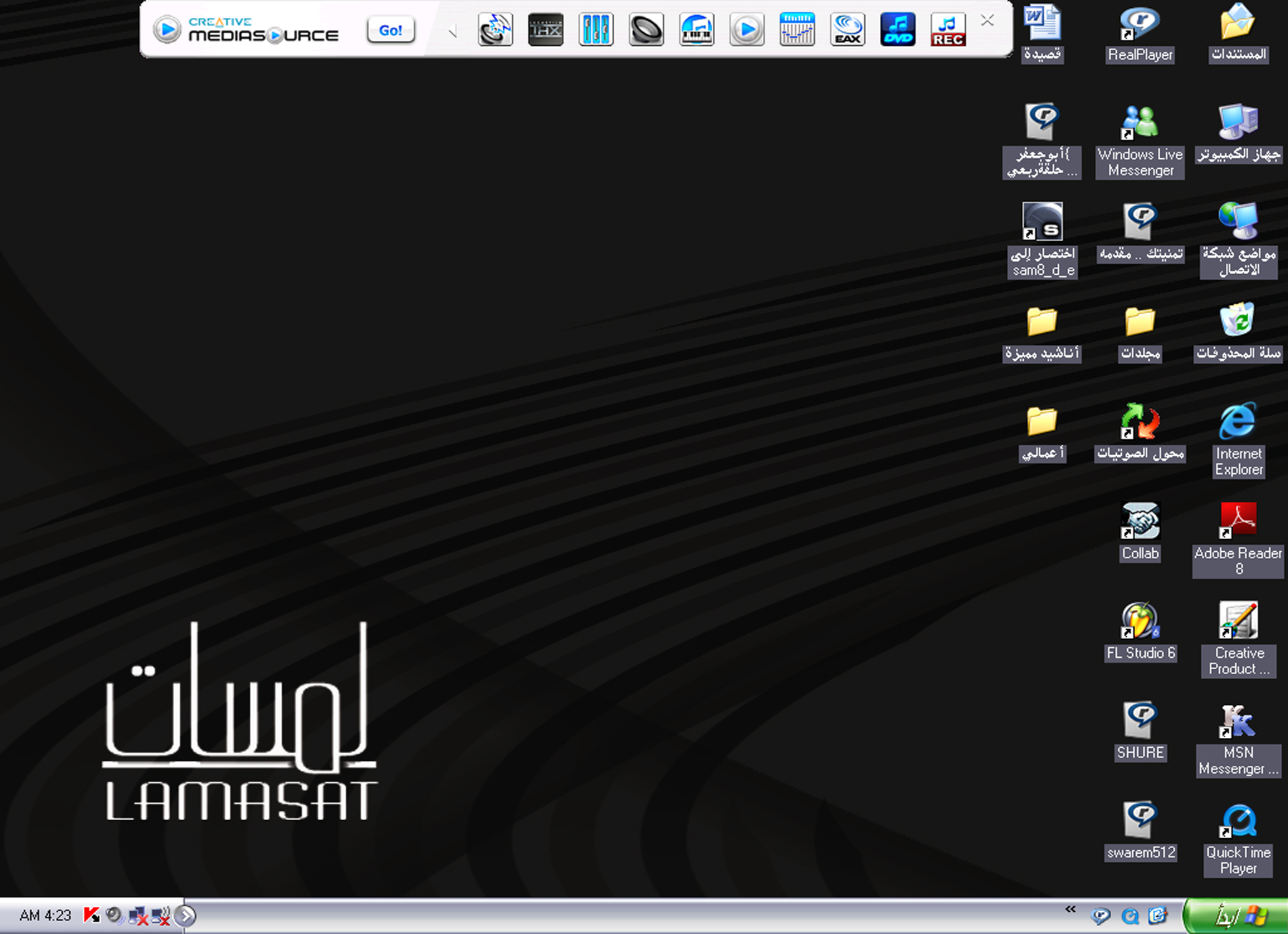Expand hidden tray icons arrow
Image resolution: width=1288 pixels, height=934 pixels.
coord(185,916)
